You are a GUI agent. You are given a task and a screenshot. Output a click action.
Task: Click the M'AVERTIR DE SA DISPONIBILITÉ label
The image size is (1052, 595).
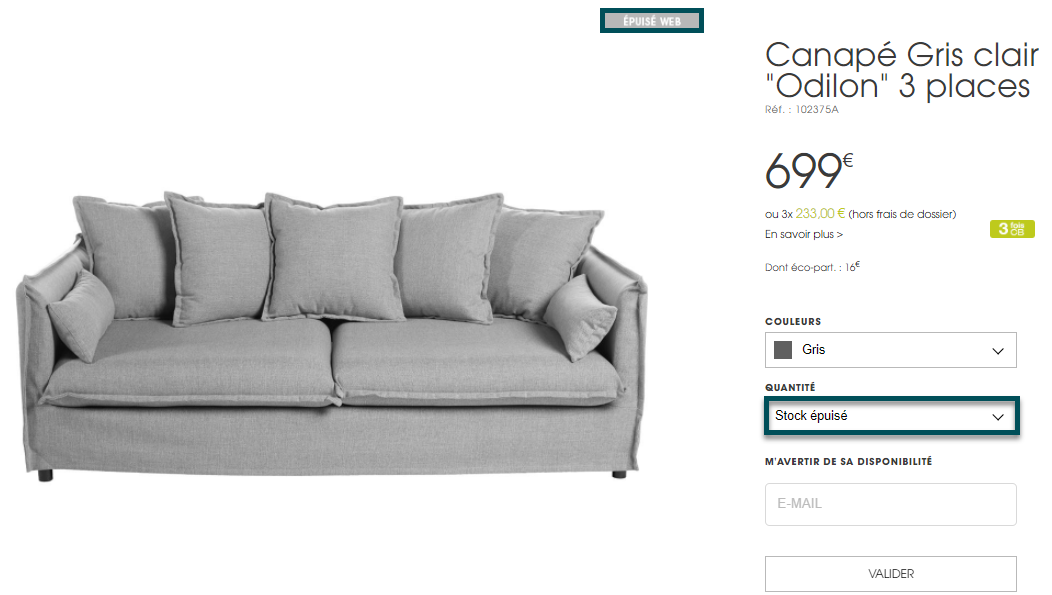pos(848,462)
